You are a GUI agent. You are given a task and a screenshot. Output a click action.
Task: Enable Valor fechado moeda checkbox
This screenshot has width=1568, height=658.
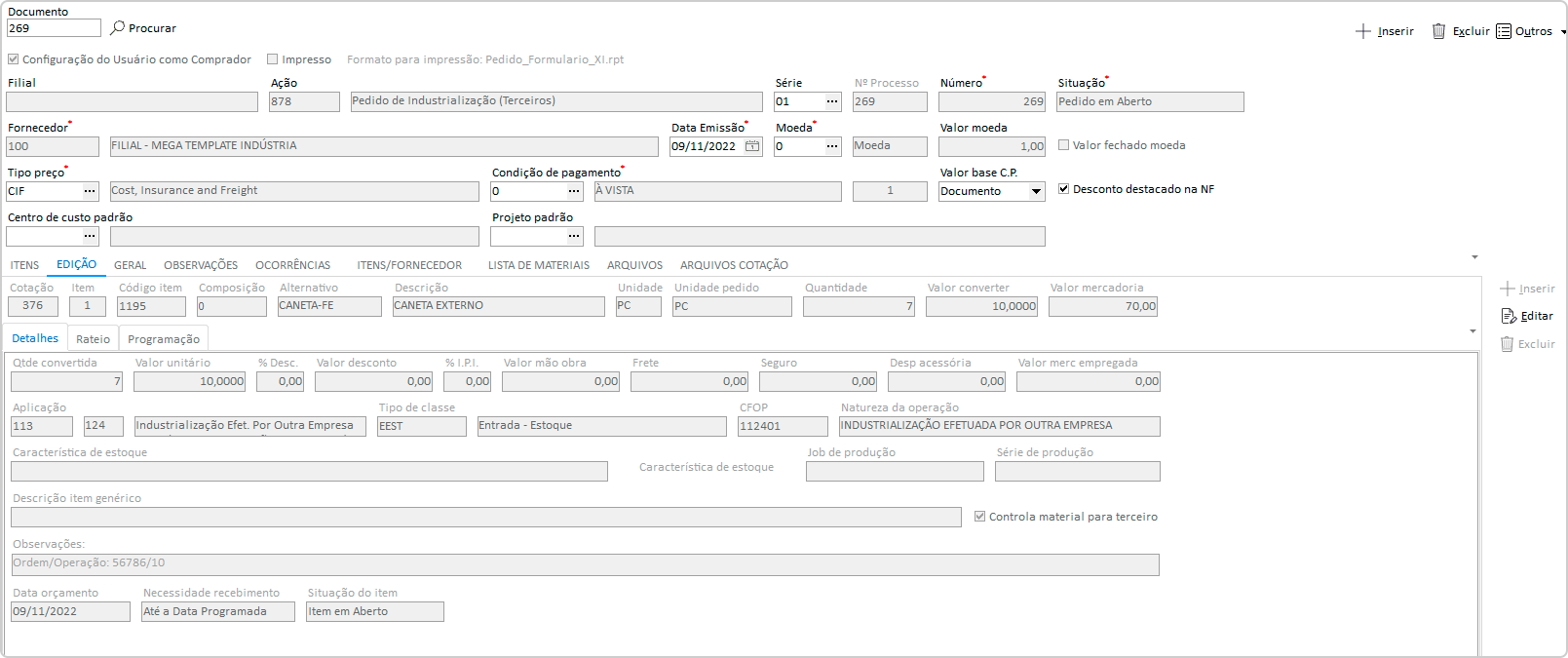click(x=1064, y=145)
